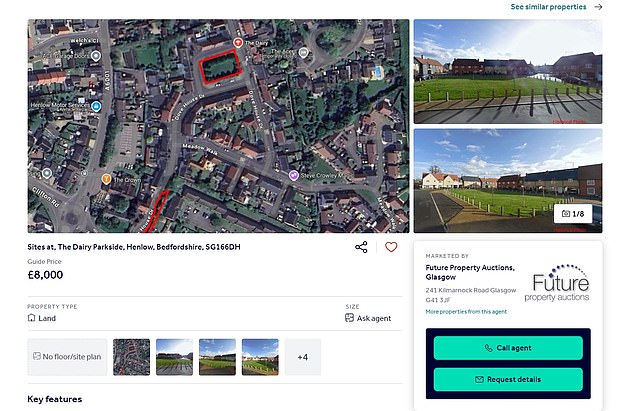Click the Request details button
This screenshot has width=634, height=411.
coord(508,379)
